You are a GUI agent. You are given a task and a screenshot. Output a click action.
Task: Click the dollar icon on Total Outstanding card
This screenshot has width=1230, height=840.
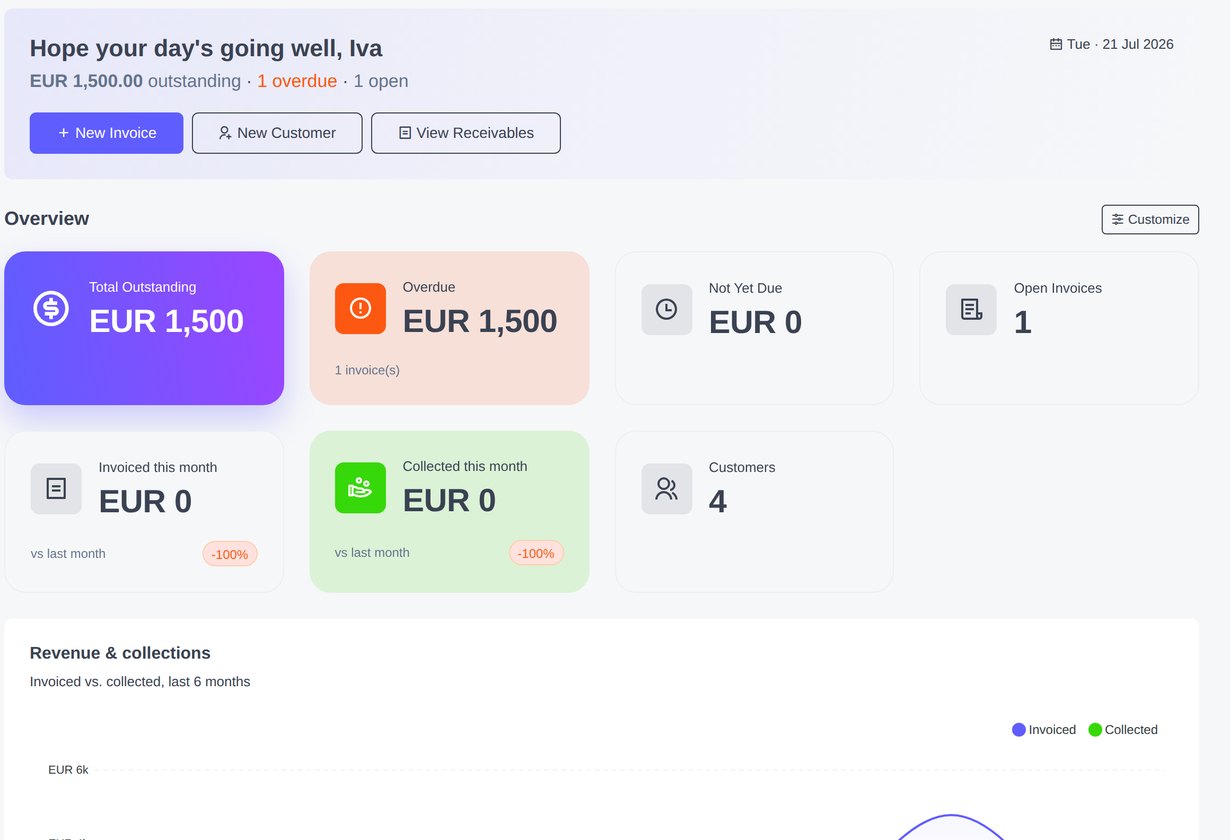click(x=51, y=308)
